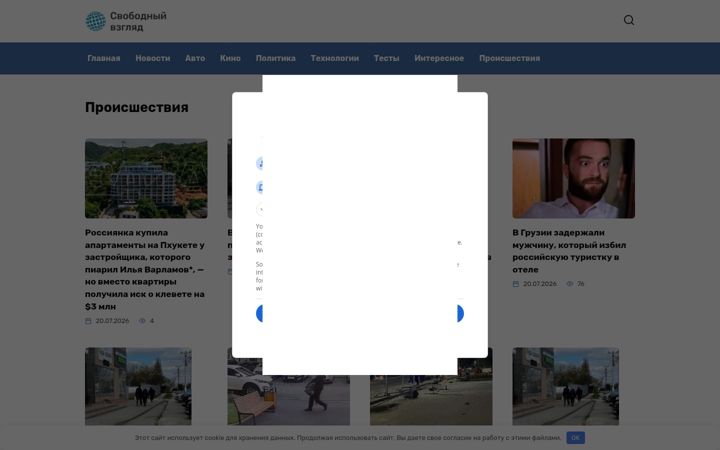Open the Интересное section
This screenshot has height=450, width=720.
(x=439, y=58)
